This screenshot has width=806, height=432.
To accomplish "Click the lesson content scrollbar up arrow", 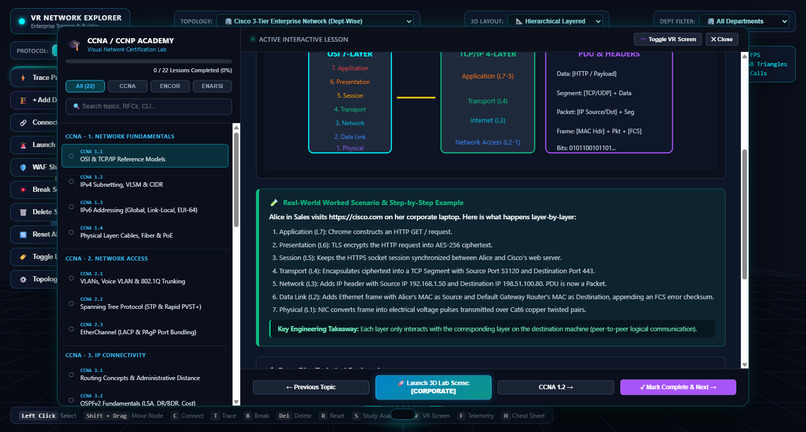I will click(x=744, y=56).
